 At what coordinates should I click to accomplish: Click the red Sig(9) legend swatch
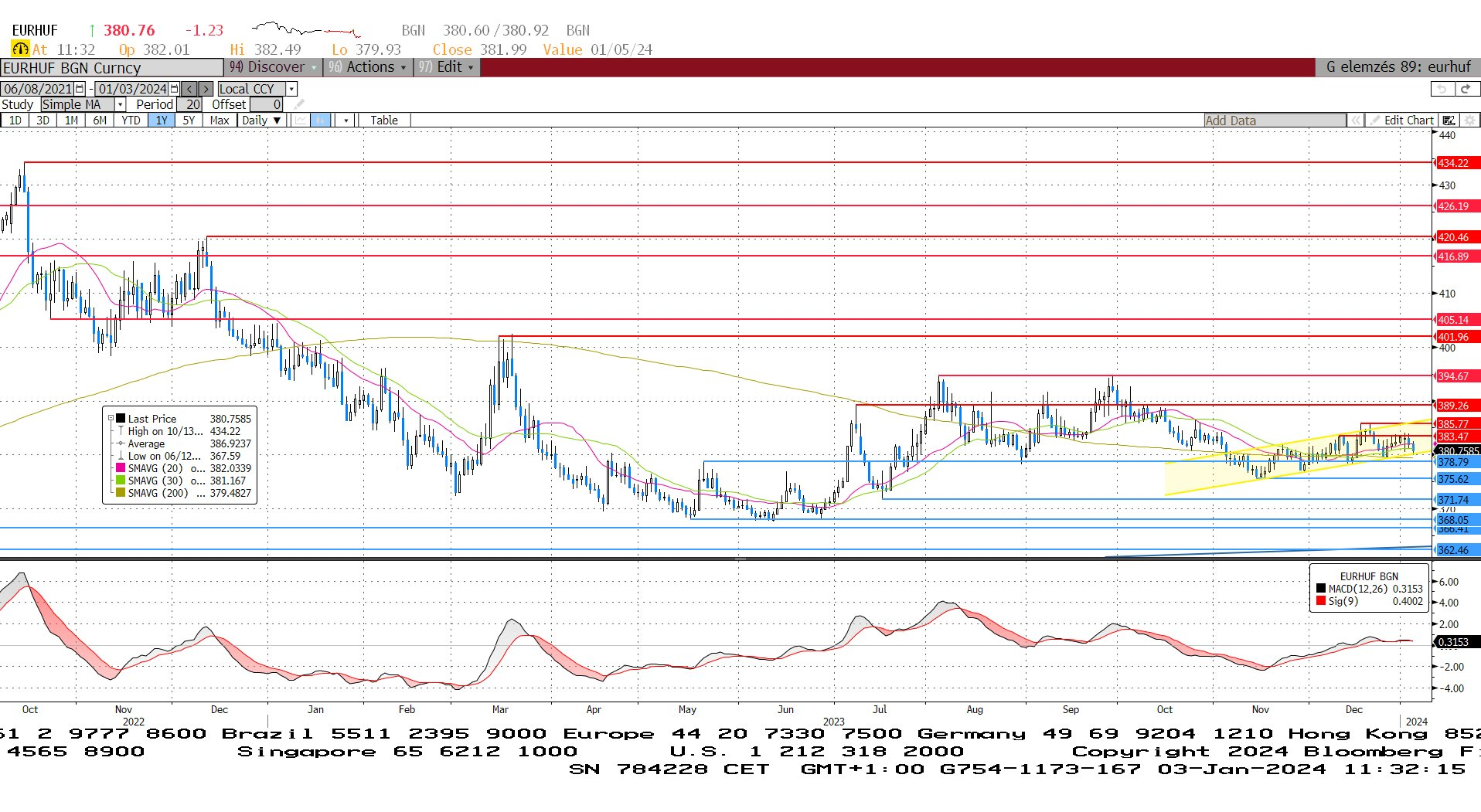click(x=1321, y=601)
